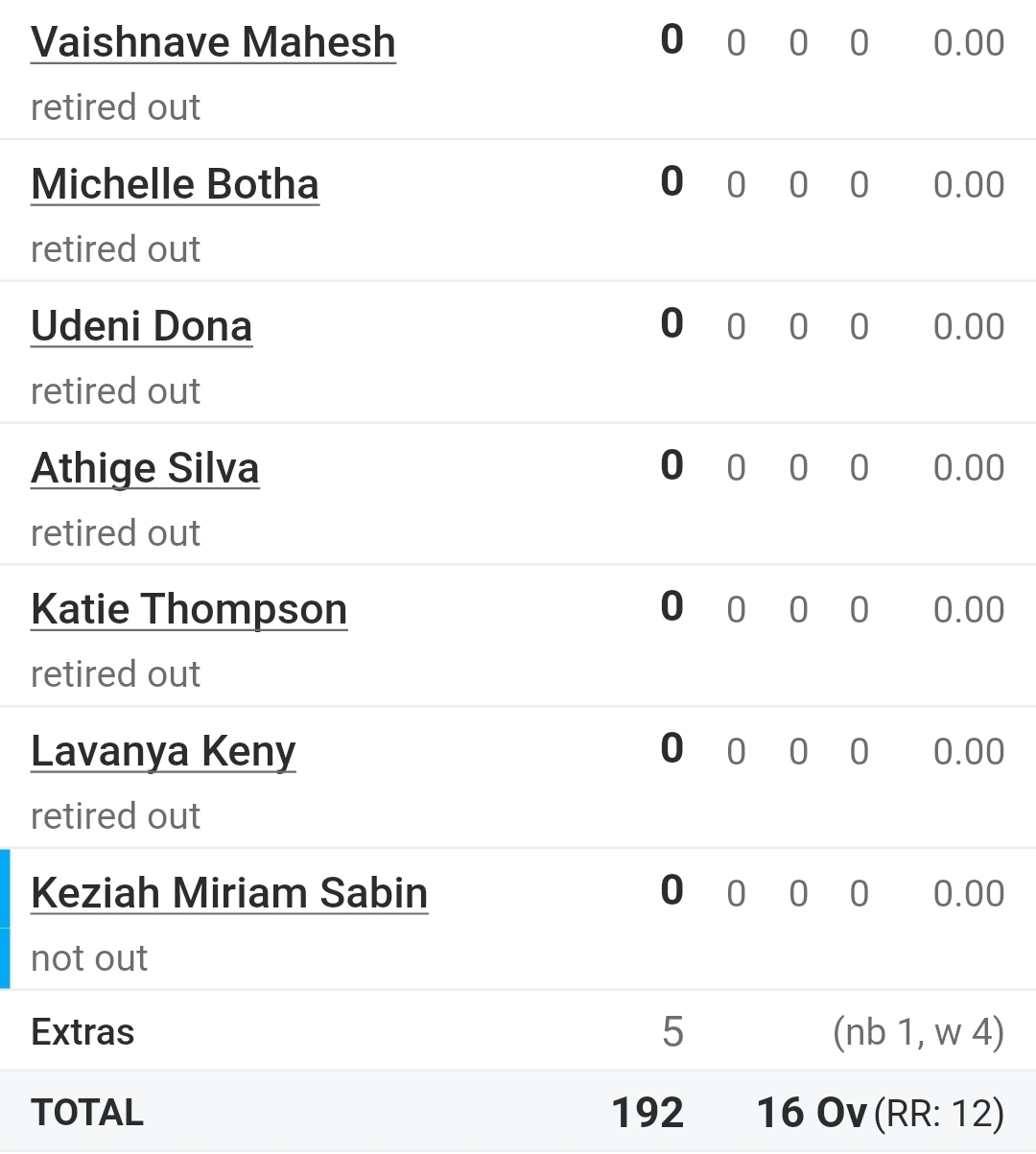
Task: Click 'not out' status under Keziah Miriam Sabin
Action: point(89,958)
